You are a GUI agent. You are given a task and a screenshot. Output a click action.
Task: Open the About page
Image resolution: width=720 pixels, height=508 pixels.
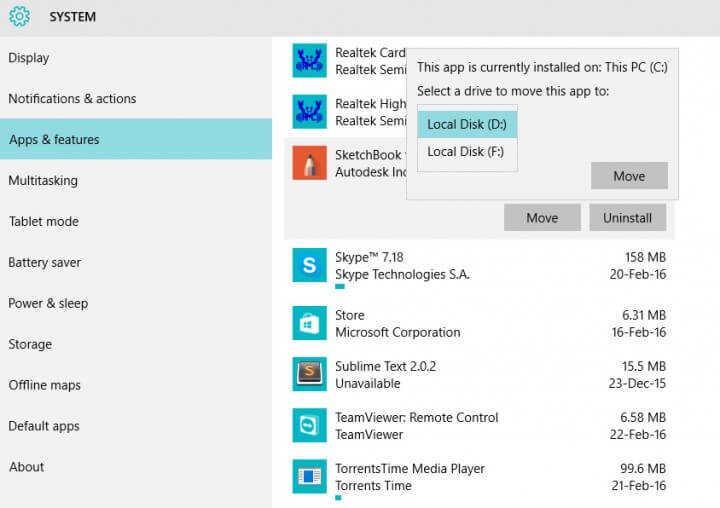point(136,467)
